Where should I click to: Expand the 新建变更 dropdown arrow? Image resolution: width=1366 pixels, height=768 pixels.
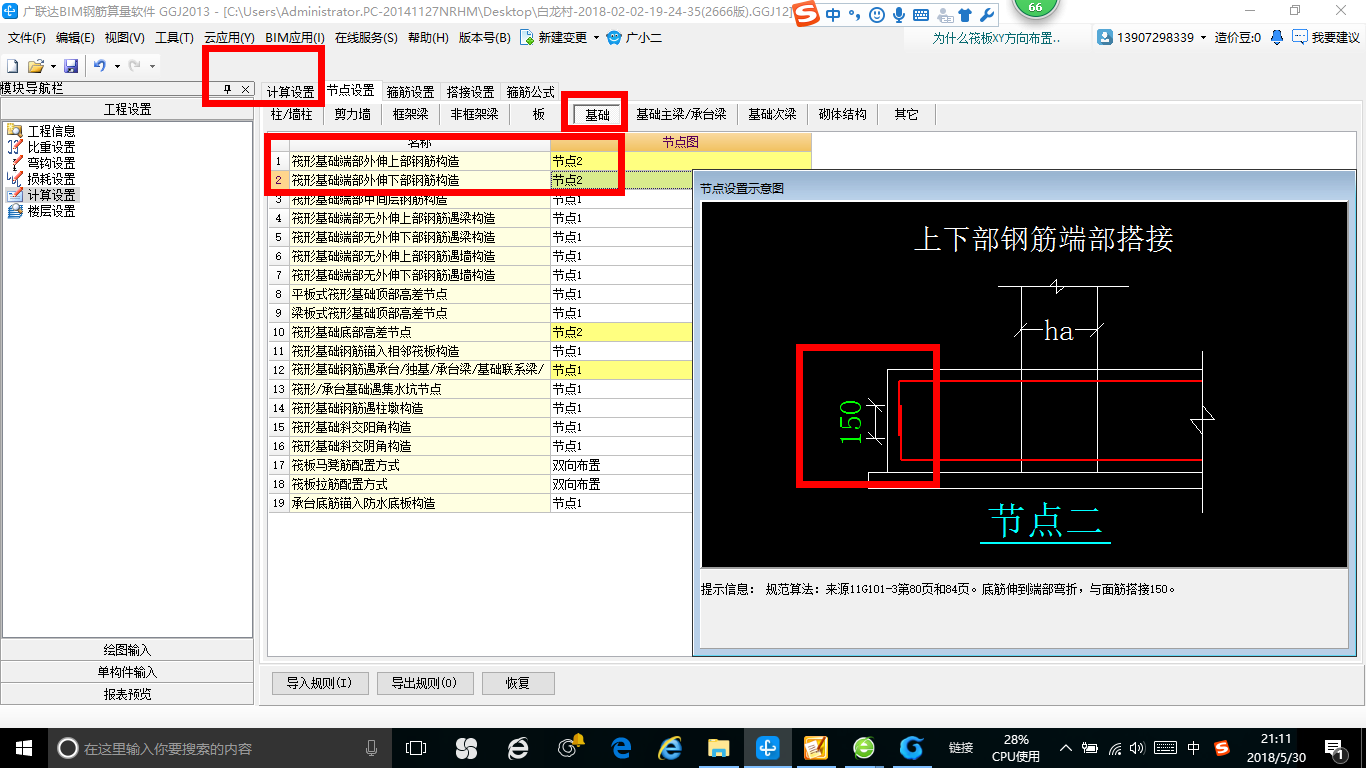(596, 38)
